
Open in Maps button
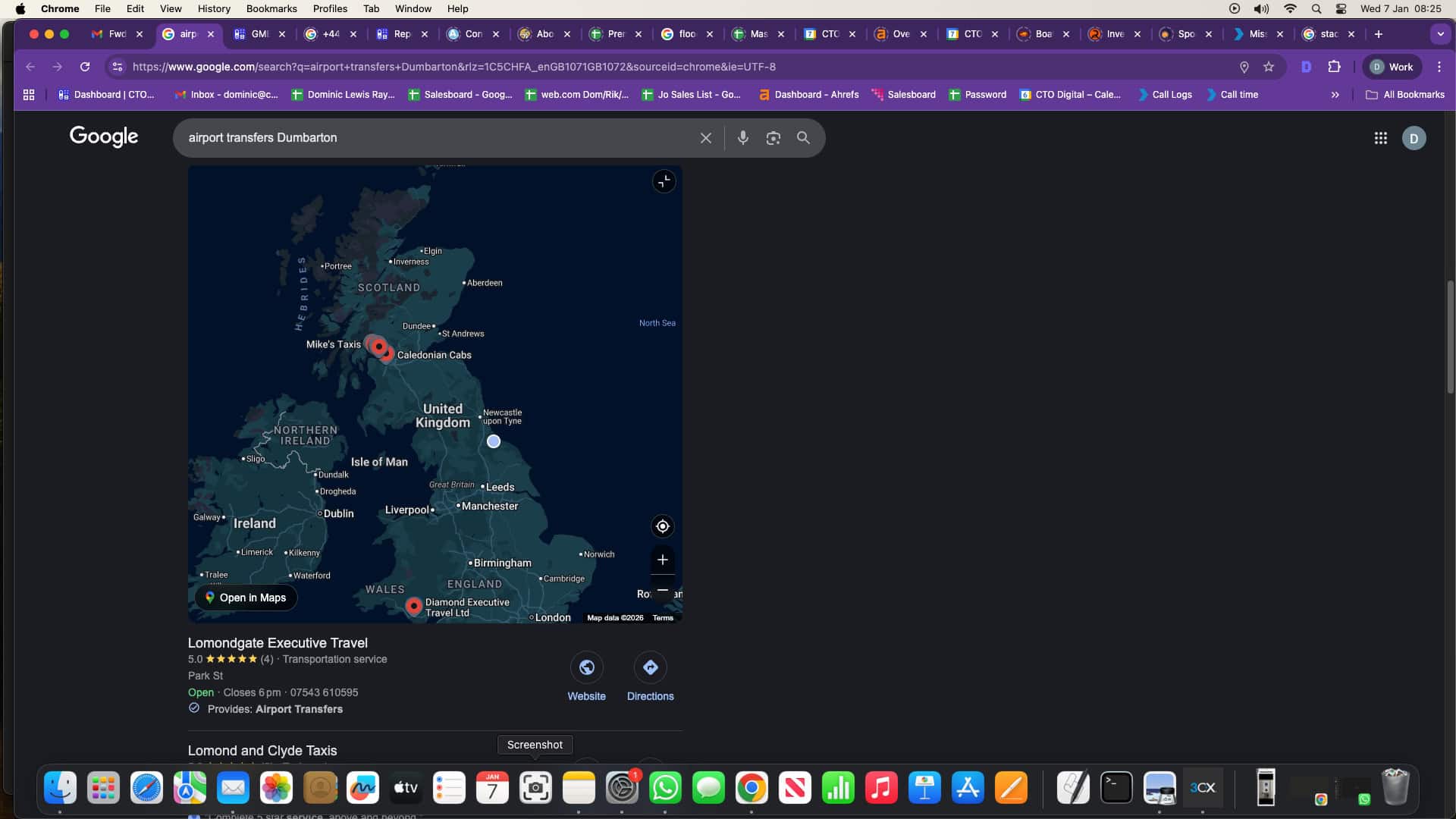click(x=246, y=598)
